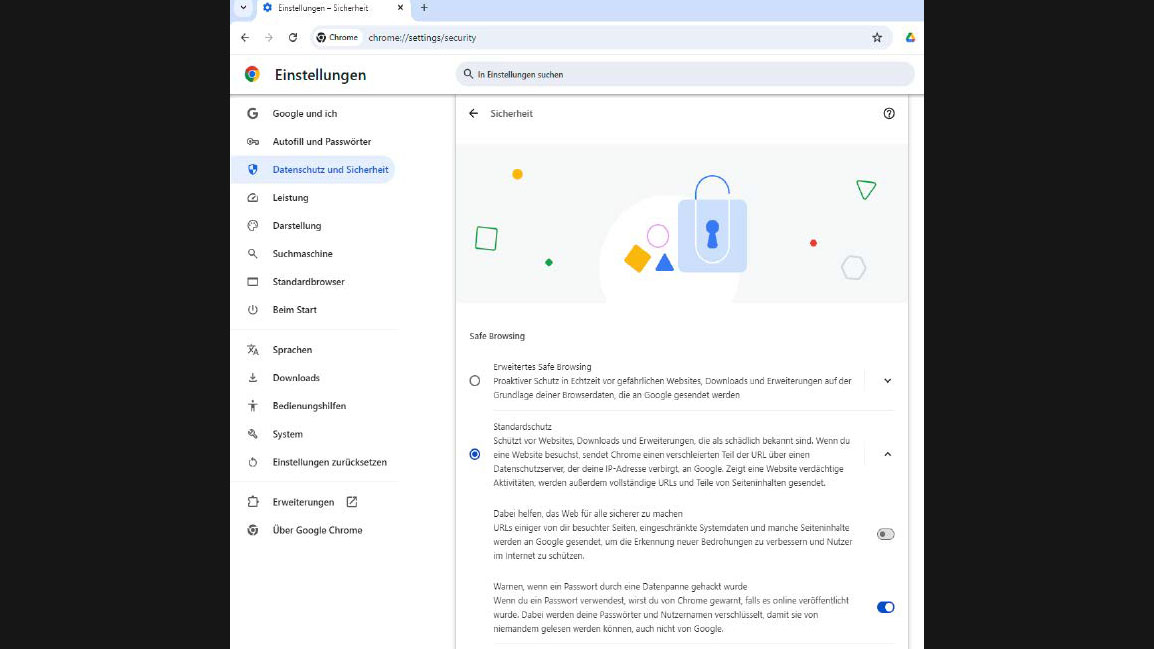
Task: Select Autofill und Passwörter in the sidebar
Action: tap(322, 141)
